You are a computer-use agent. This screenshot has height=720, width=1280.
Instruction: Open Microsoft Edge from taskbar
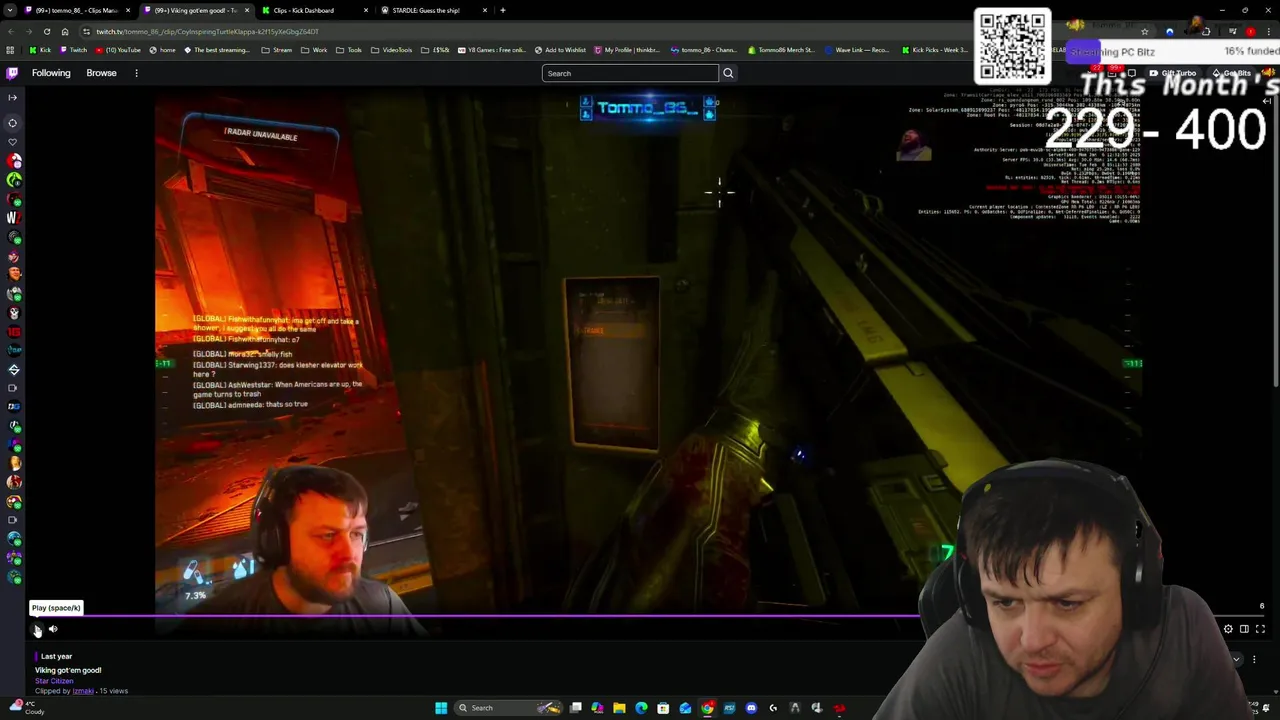click(641, 708)
